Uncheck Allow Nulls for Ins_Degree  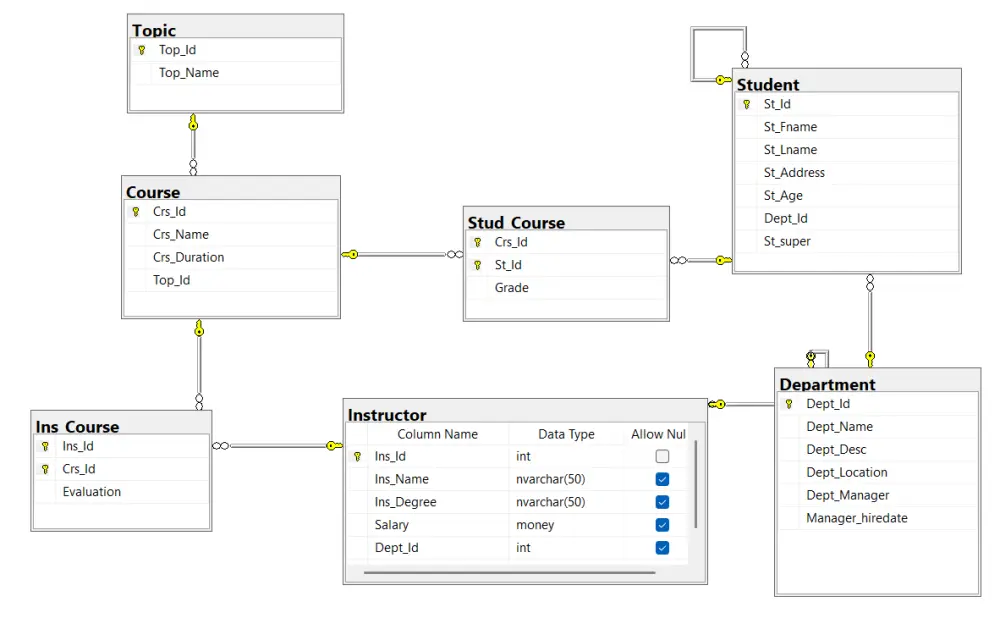pyautogui.click(x=662, y=502)
